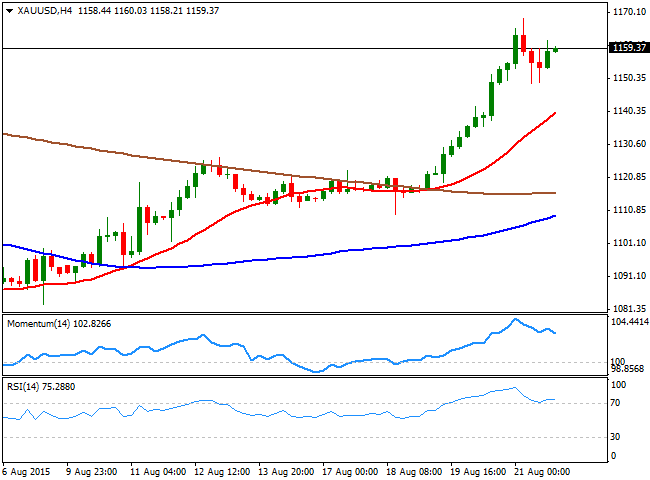The width and height of the screenshot is (650, 480).
Task: Click the 13 Aug 20:00 time label
Action: 286,472
